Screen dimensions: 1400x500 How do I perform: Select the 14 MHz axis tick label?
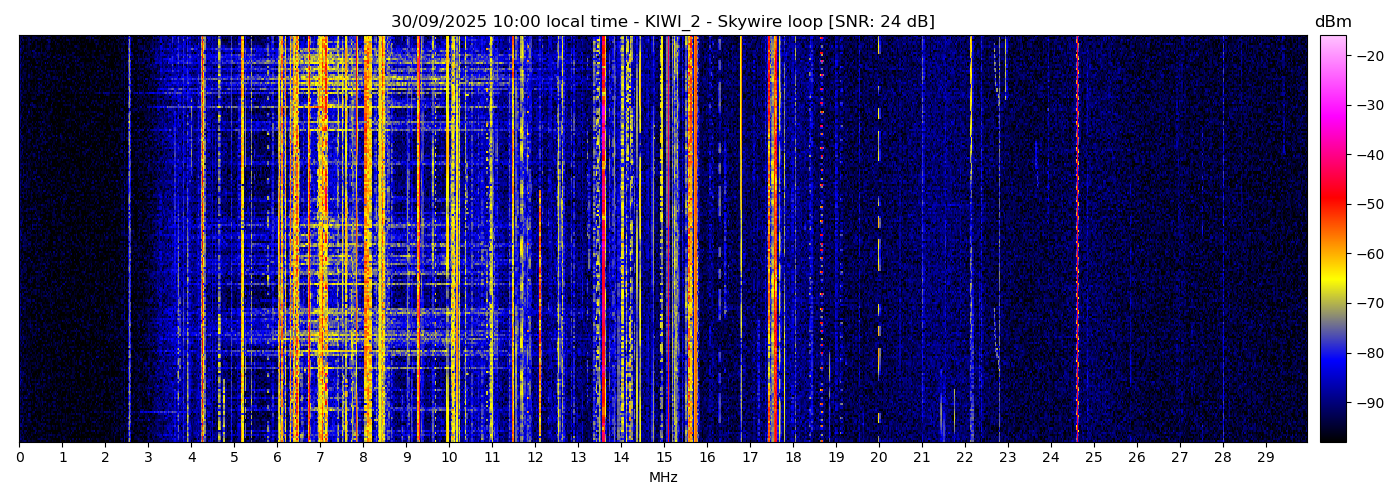coord(621,458)
